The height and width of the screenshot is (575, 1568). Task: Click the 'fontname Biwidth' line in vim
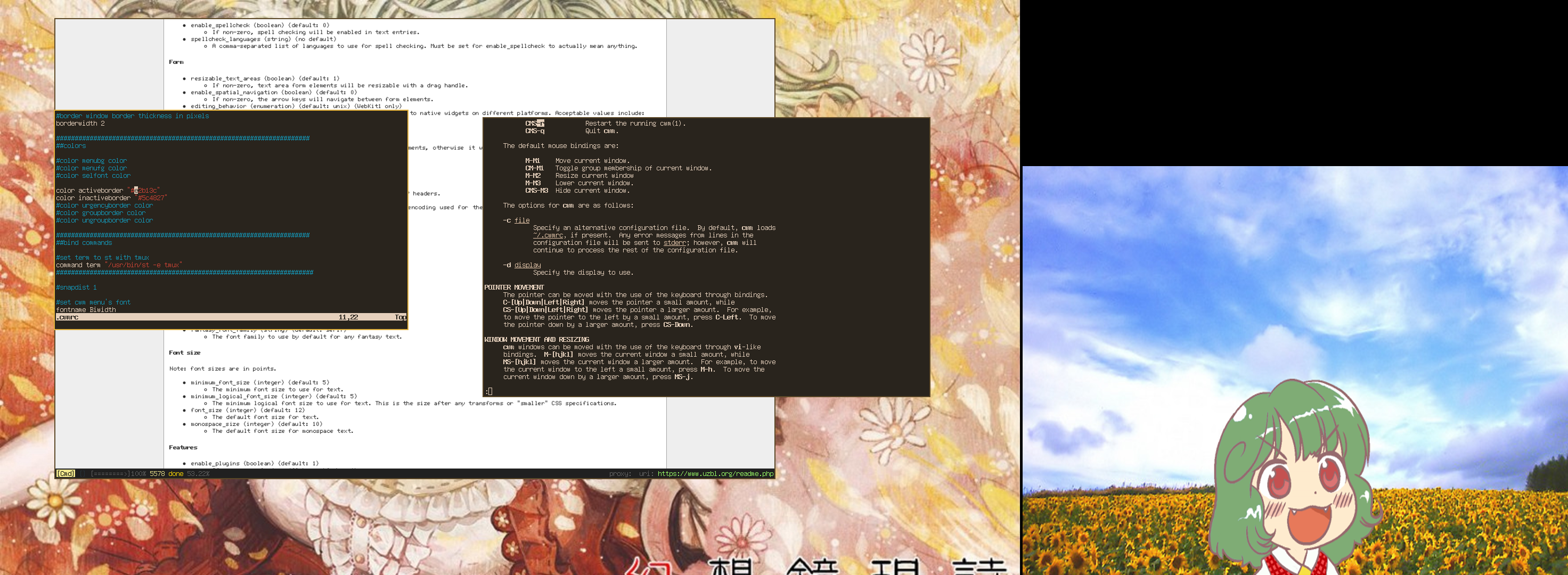point(86,310)
